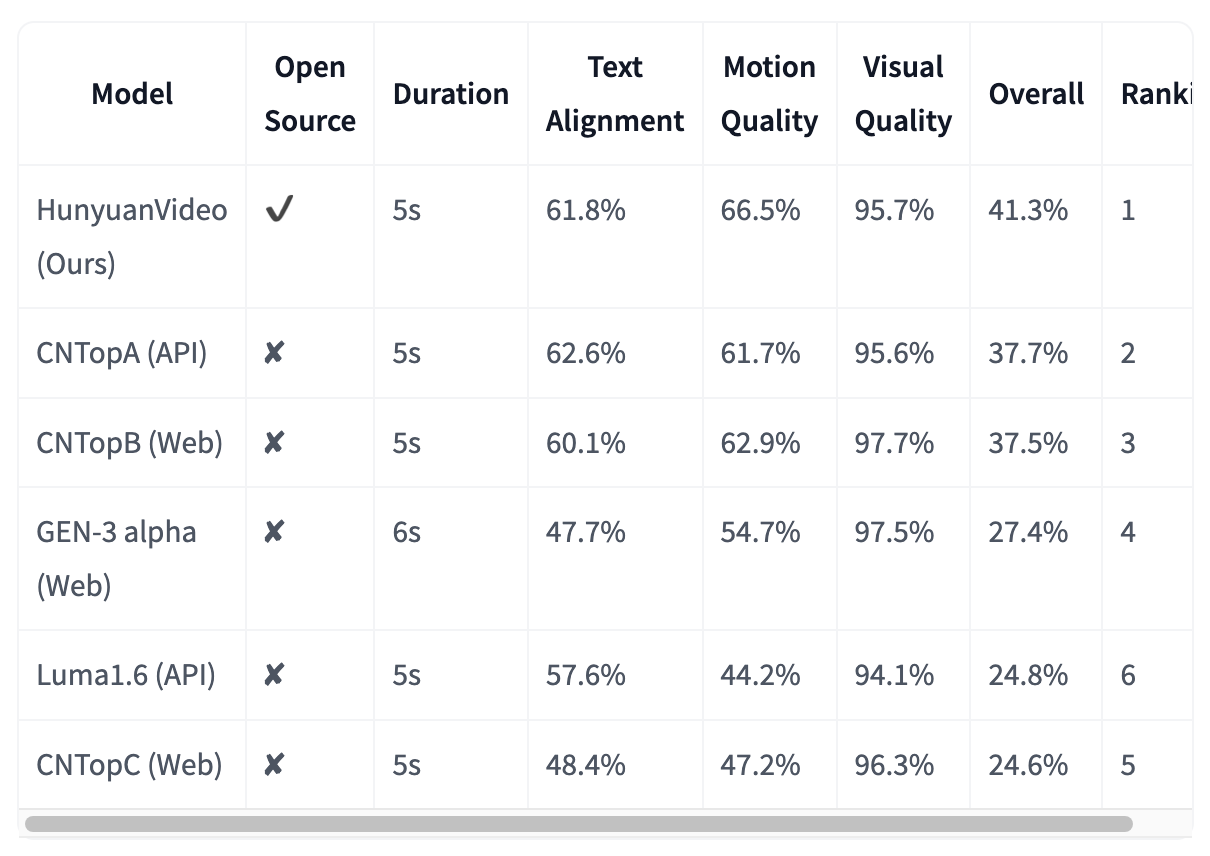Click the checkmark icon in HunyuanVideo row
Viewport: 1210px width, 856px height.
(x=278, y=211)
